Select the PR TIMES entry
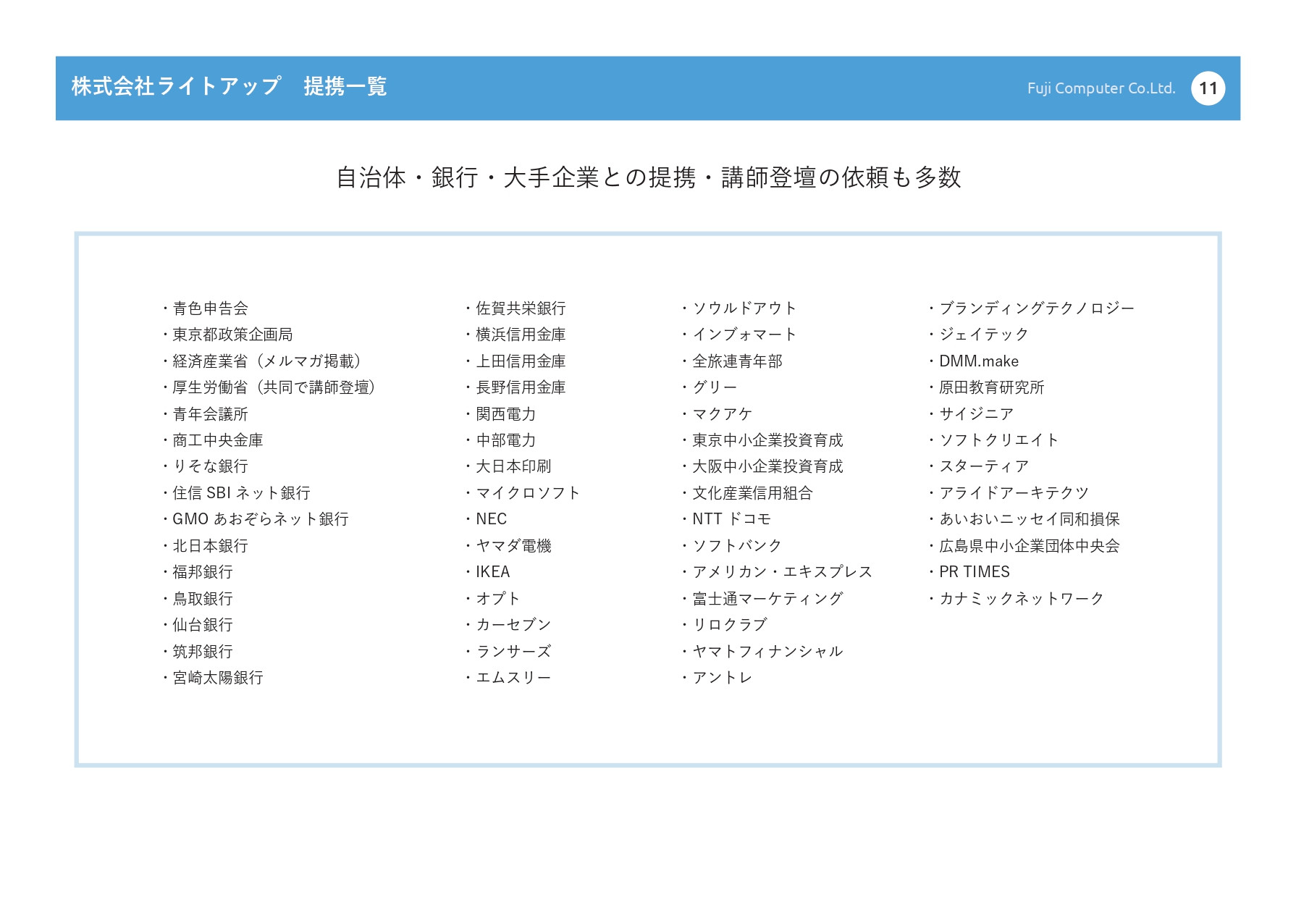1296x924 pixels. tap(969, 572)
